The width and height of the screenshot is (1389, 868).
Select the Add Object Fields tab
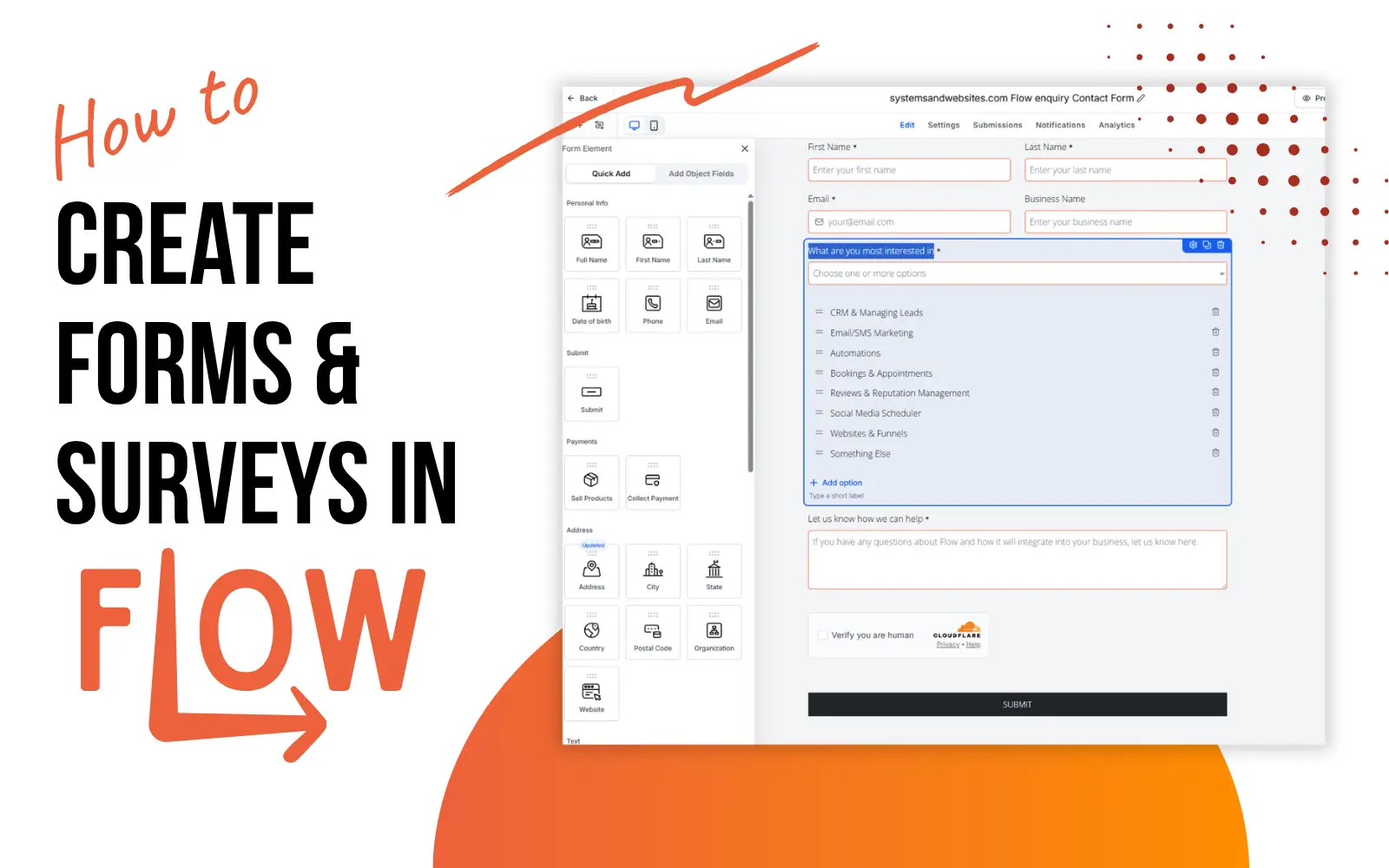[x=701, y=174]
